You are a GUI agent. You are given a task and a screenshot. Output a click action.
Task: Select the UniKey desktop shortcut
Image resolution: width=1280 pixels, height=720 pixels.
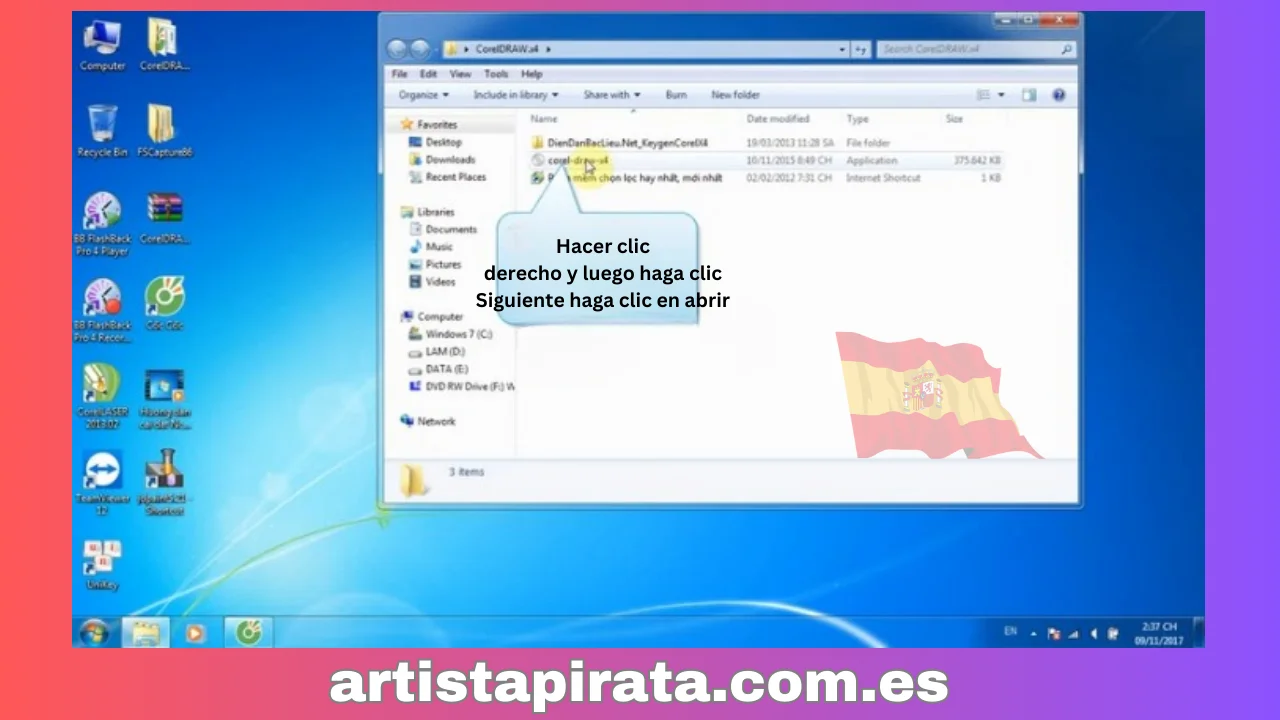pos(102,564)
